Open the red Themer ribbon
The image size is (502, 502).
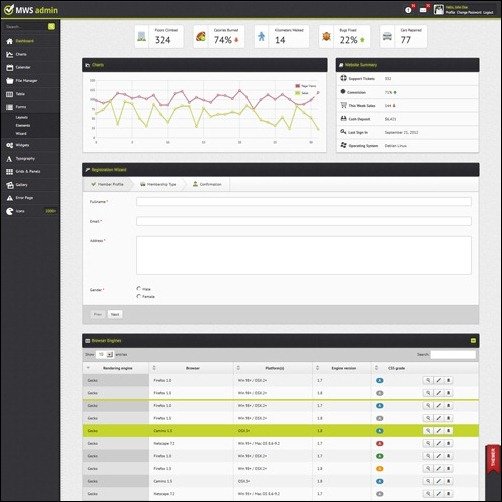coord(493,458)
